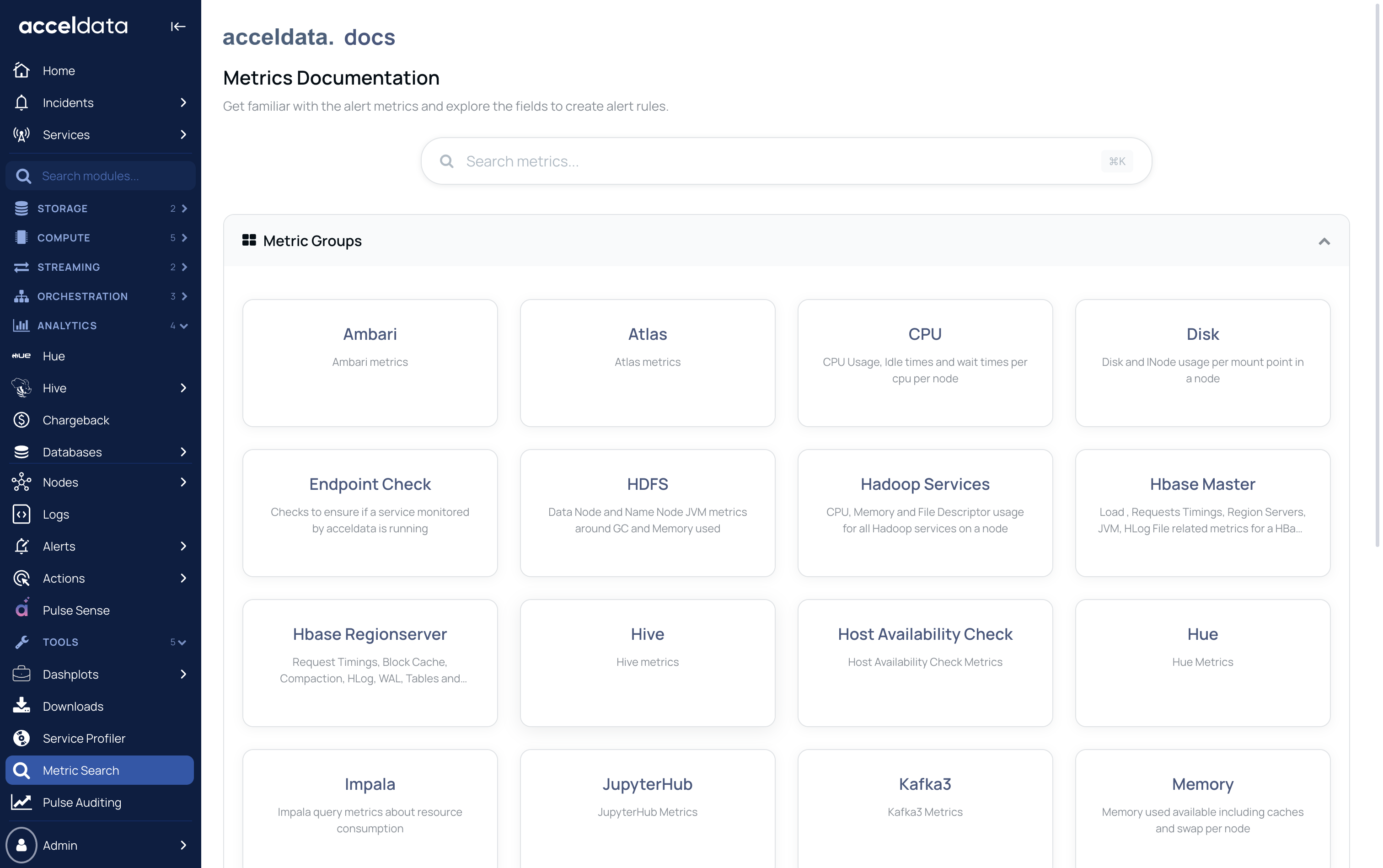Click the Logs code icon
This screenshot has height=868, width=1383.
point(22,514)
